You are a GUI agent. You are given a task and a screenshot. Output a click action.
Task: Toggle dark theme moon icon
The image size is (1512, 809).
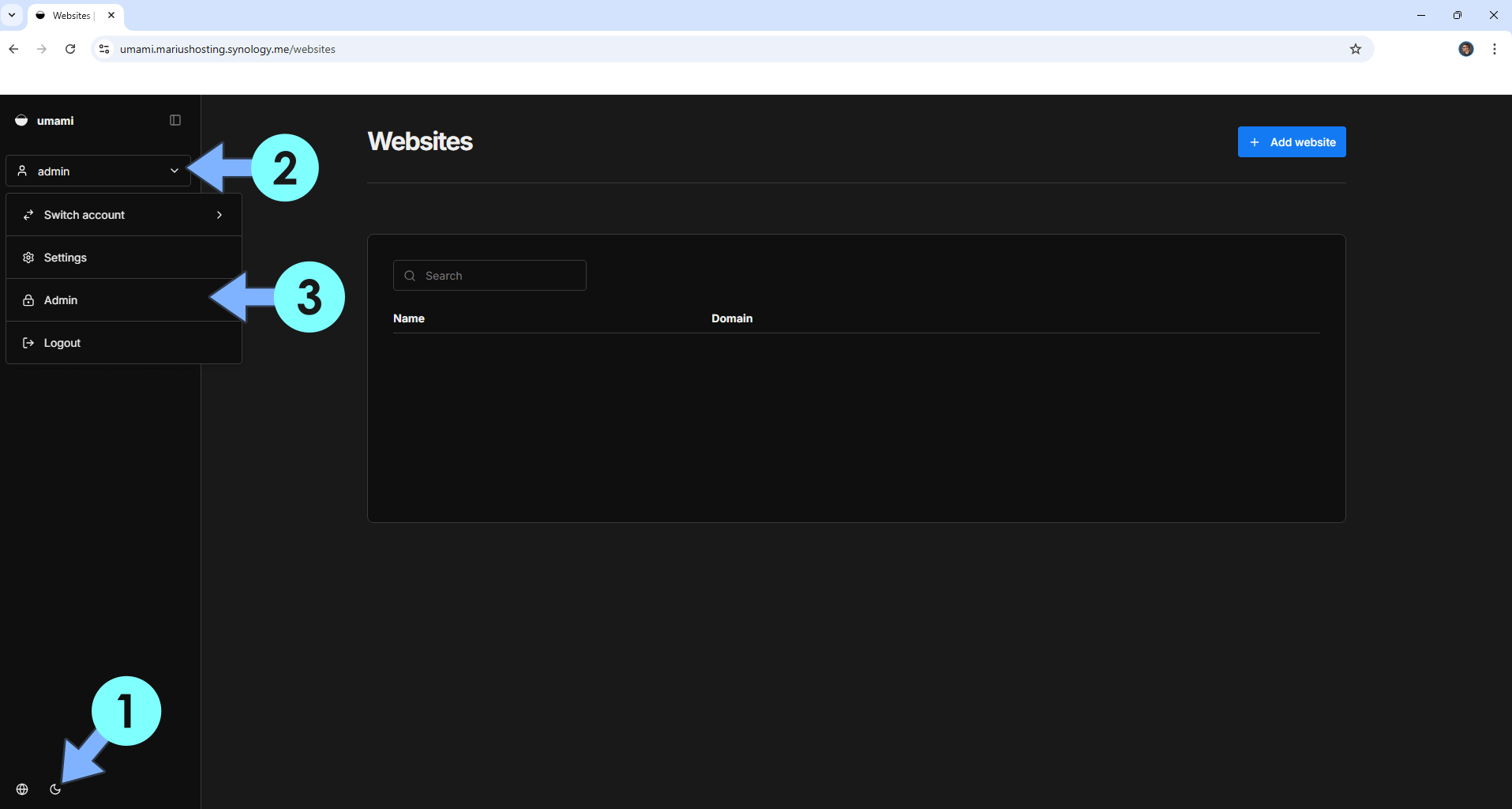click(x=55, y=789)
